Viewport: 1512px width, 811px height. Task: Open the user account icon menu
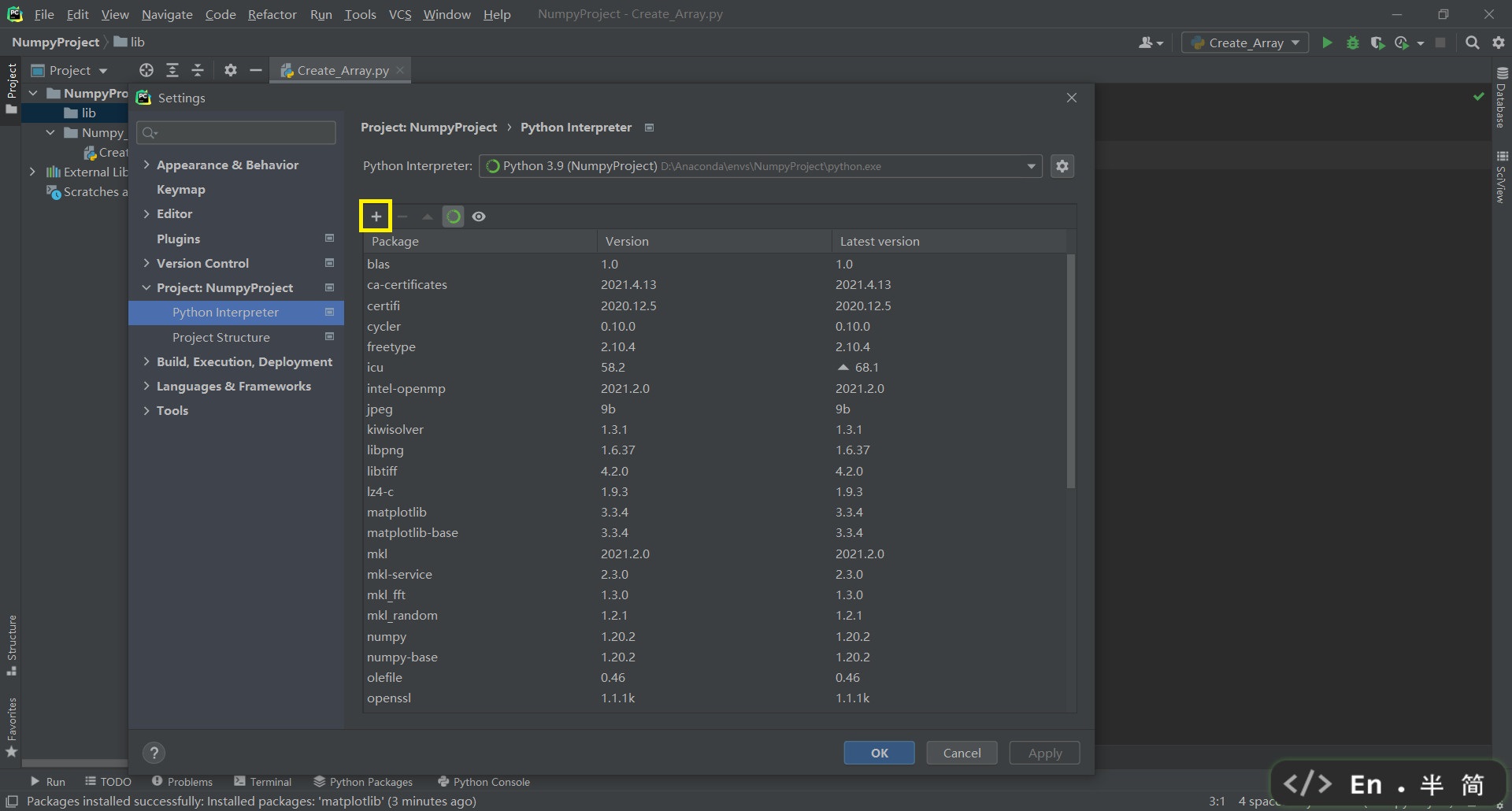pyautogui.click(x=1151, y=43)
